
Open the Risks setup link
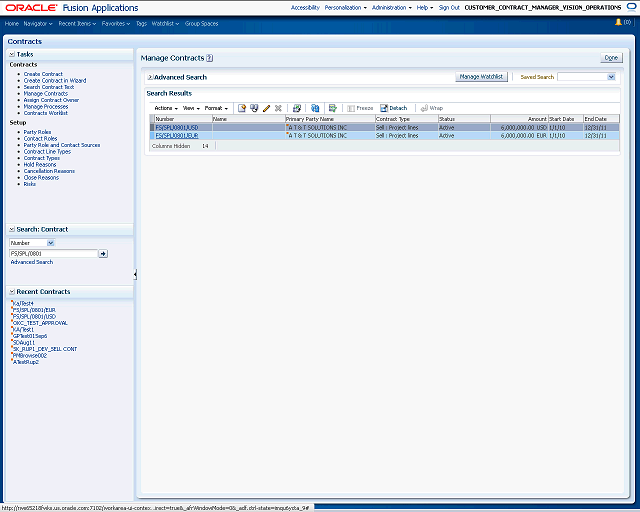29,184
